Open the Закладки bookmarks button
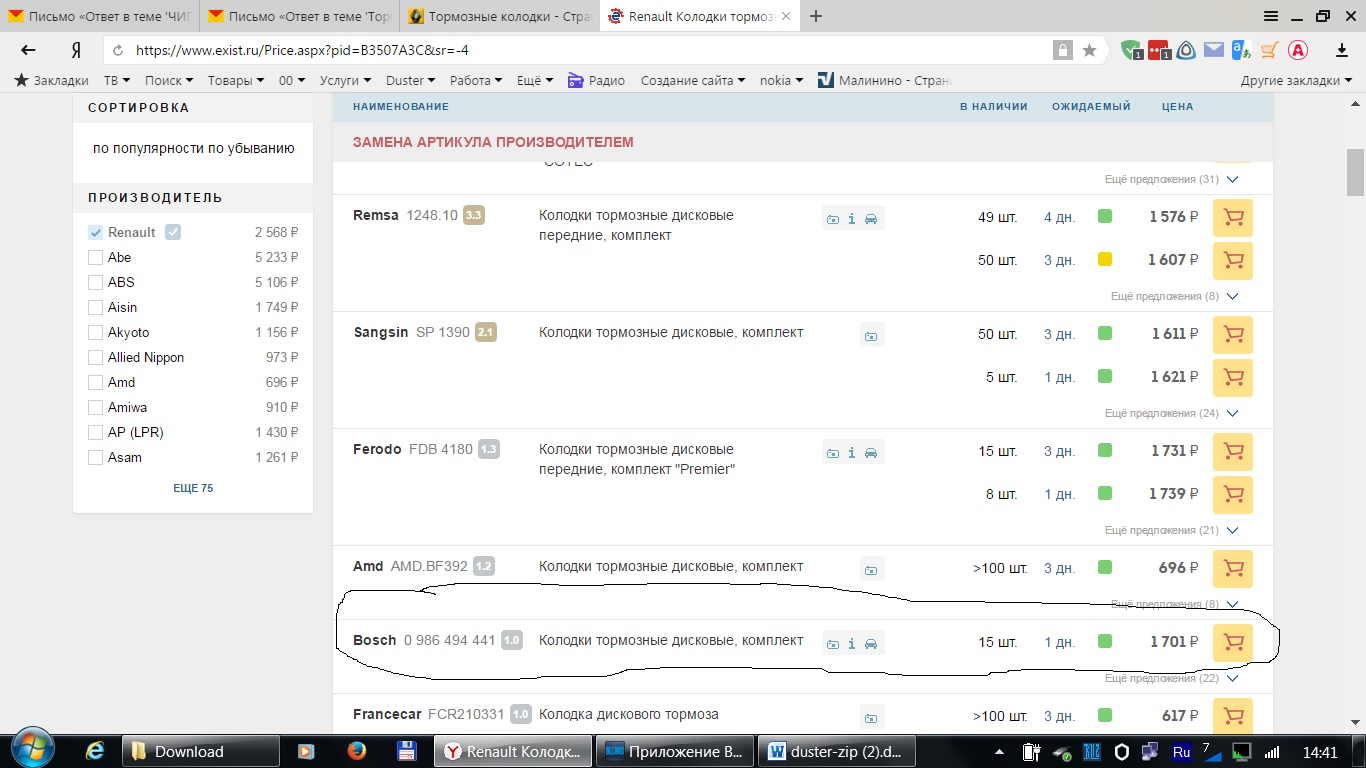Viewport: 1366px width, 768px height. (x=51, y=80)
